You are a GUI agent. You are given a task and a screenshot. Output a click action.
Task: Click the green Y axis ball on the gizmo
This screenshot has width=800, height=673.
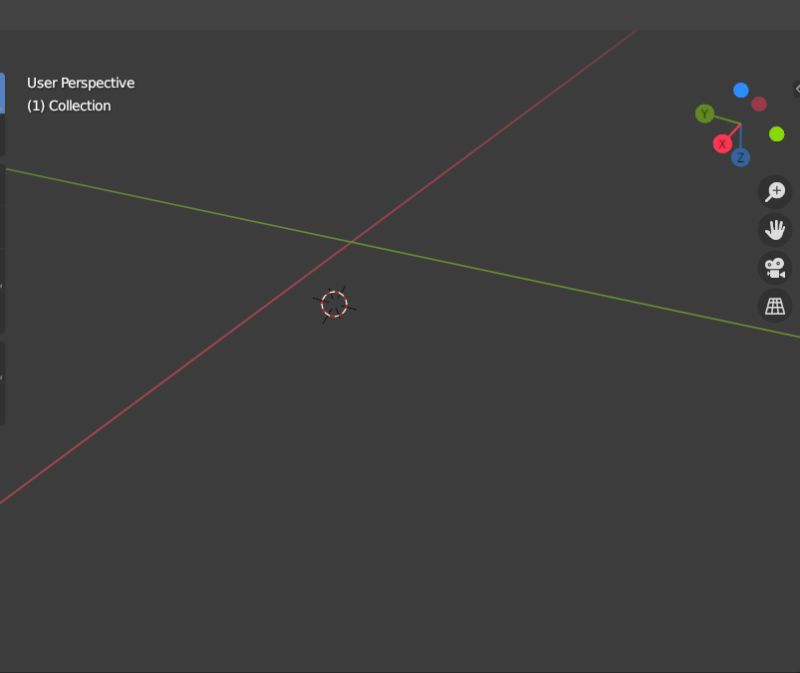(x=704, y=113)
